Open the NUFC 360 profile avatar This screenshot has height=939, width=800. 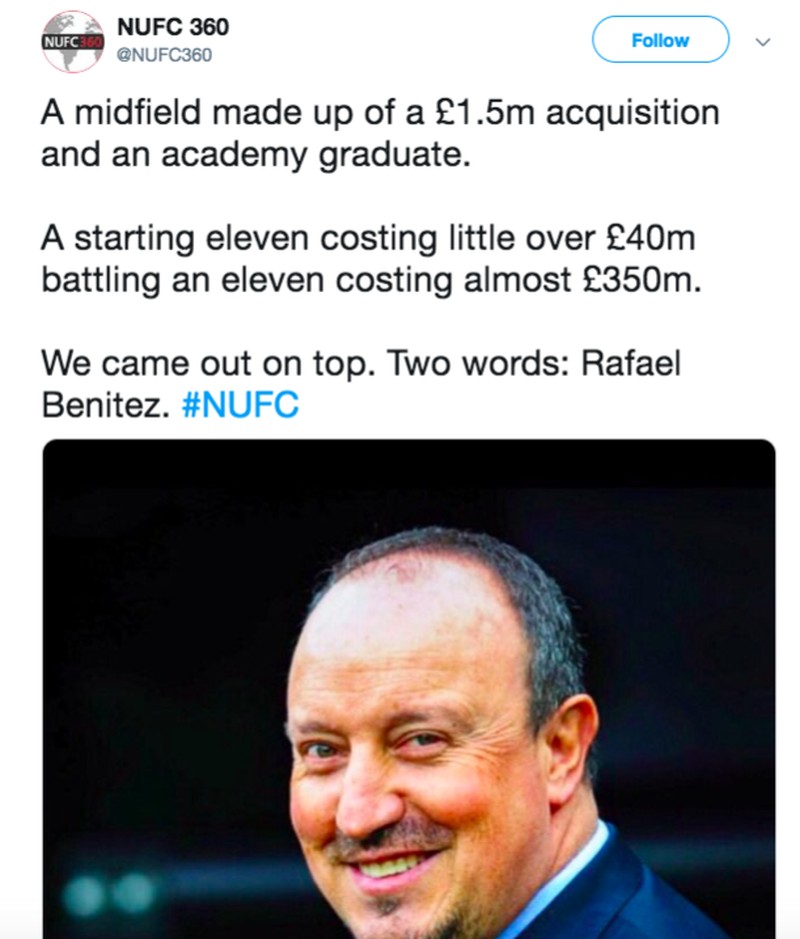[72, 41]
